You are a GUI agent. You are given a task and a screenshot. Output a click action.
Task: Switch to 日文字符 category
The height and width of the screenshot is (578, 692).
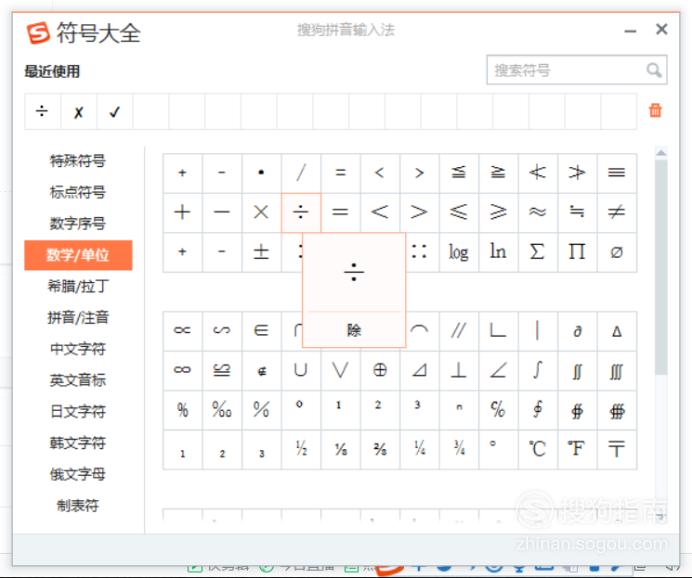(x=78, y=412)
